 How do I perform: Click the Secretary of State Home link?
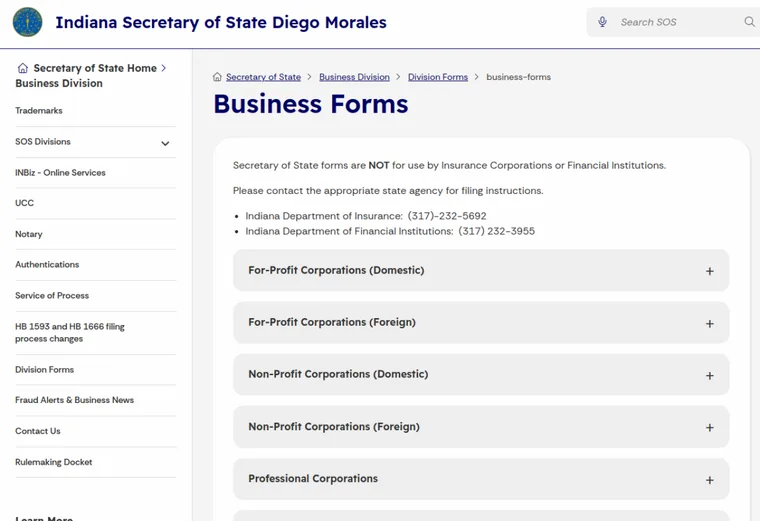[95, 68]
